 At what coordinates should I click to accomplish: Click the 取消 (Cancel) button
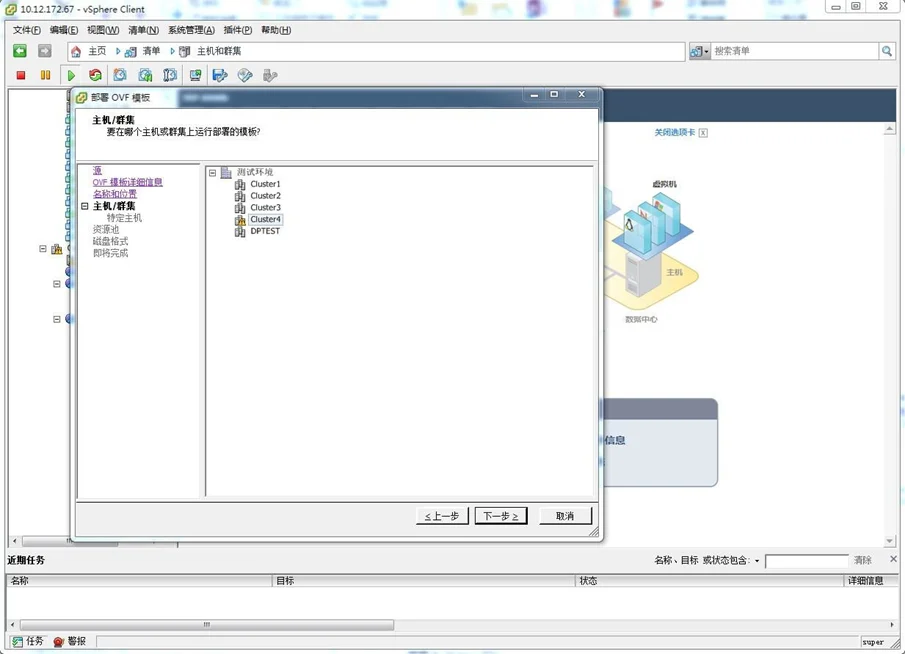tap(565, 516)
